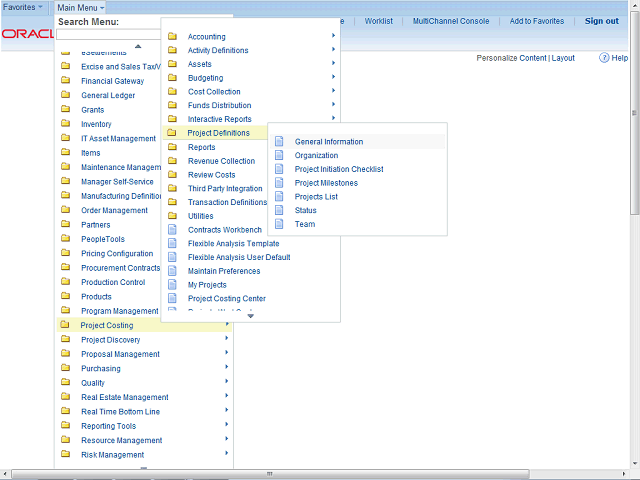Screen dimensions: 640x480
Task: Expand the Activity Definitions submenu arrow
Action: (x=333, y=49)
